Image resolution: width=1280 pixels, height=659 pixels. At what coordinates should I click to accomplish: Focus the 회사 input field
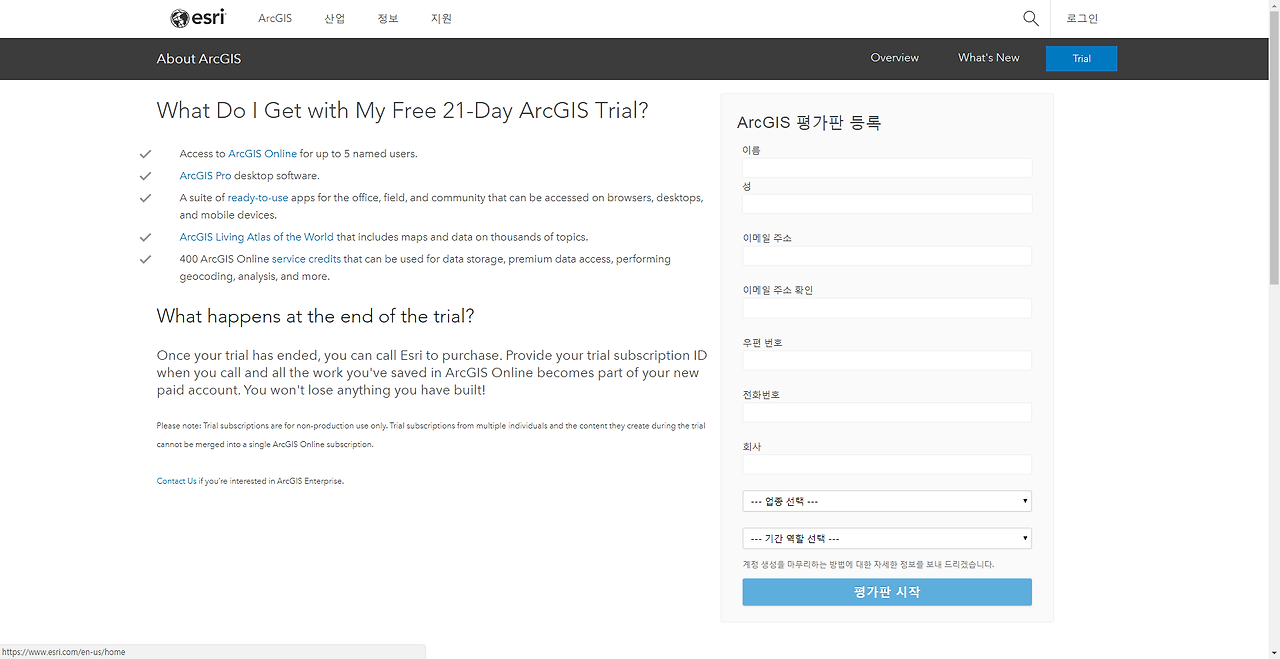(887, 464)
